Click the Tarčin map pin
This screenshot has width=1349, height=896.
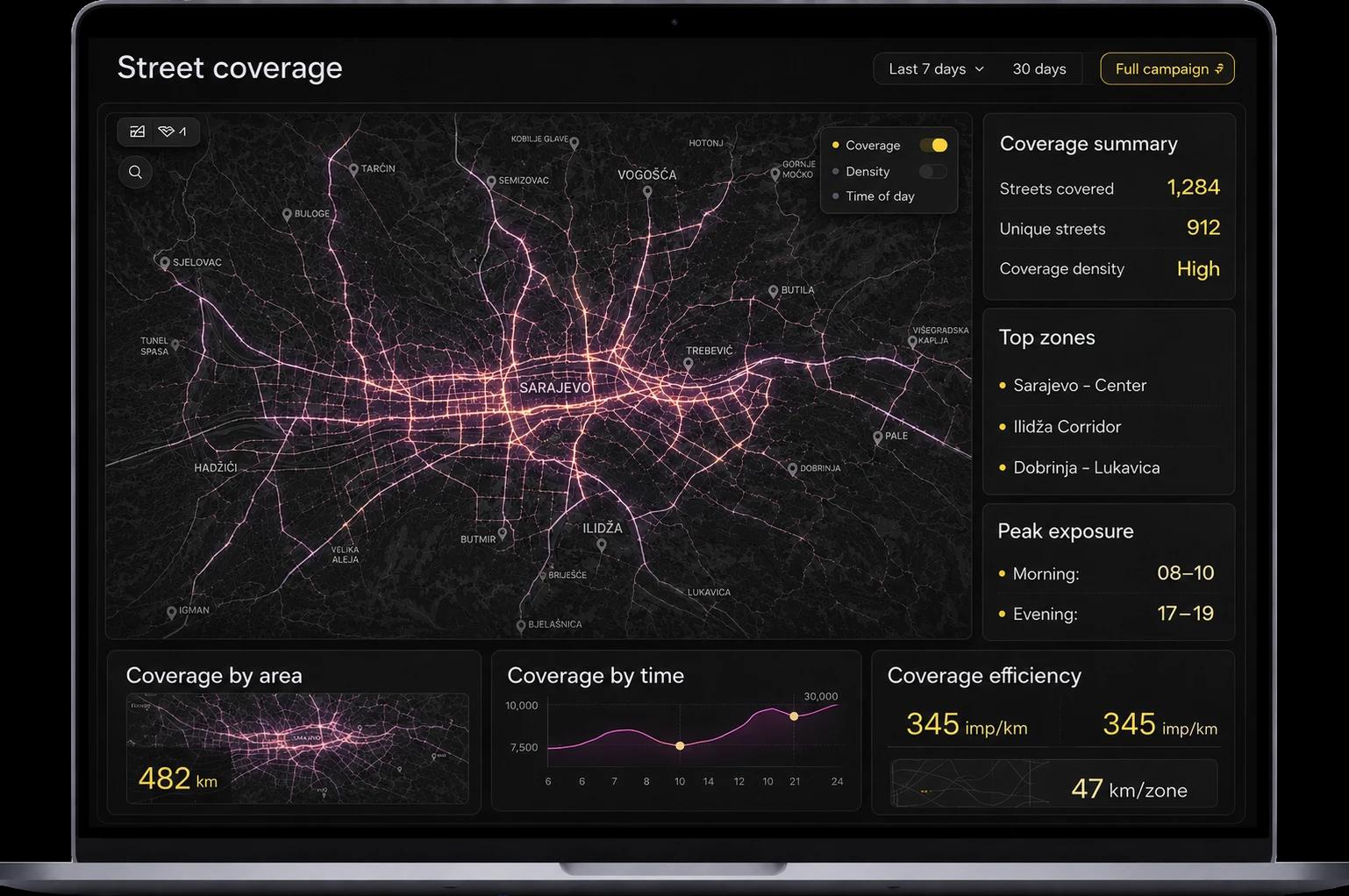pos(353,170)
